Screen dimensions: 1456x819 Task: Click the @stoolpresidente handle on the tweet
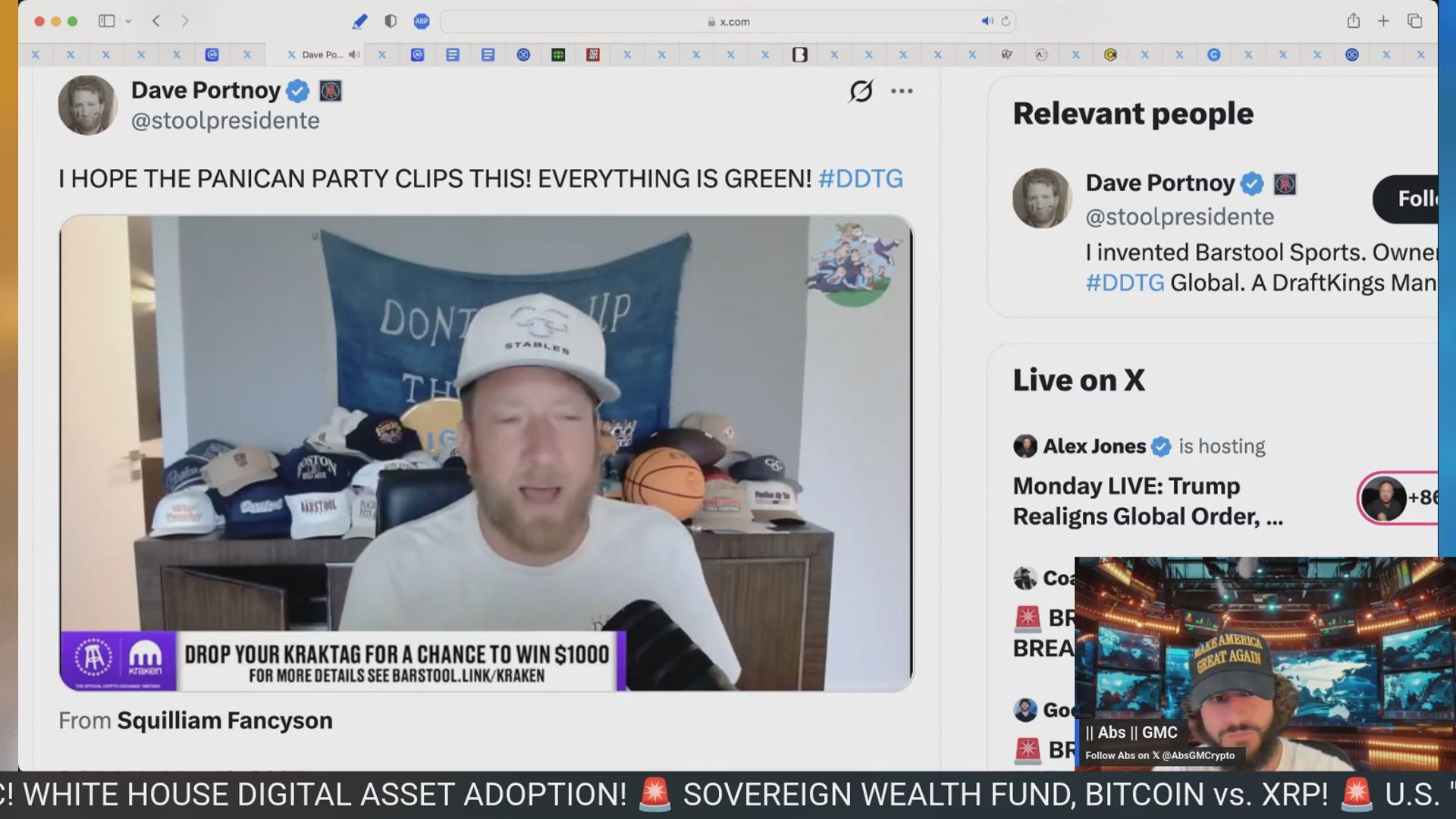click(x=225, y=121)
